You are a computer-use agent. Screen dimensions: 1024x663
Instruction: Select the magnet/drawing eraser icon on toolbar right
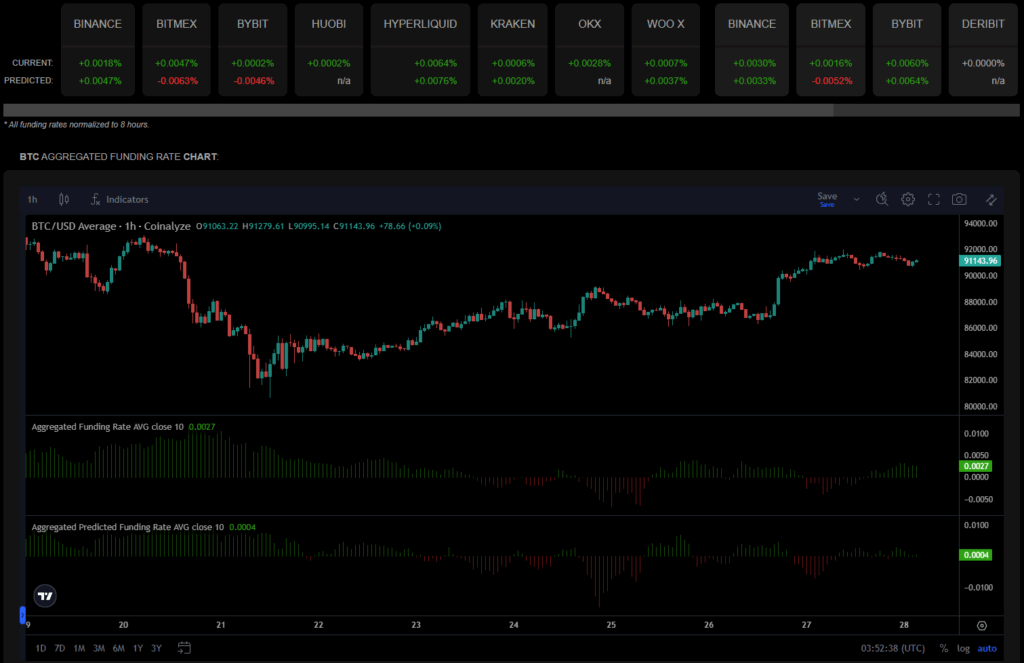point(990,199)
